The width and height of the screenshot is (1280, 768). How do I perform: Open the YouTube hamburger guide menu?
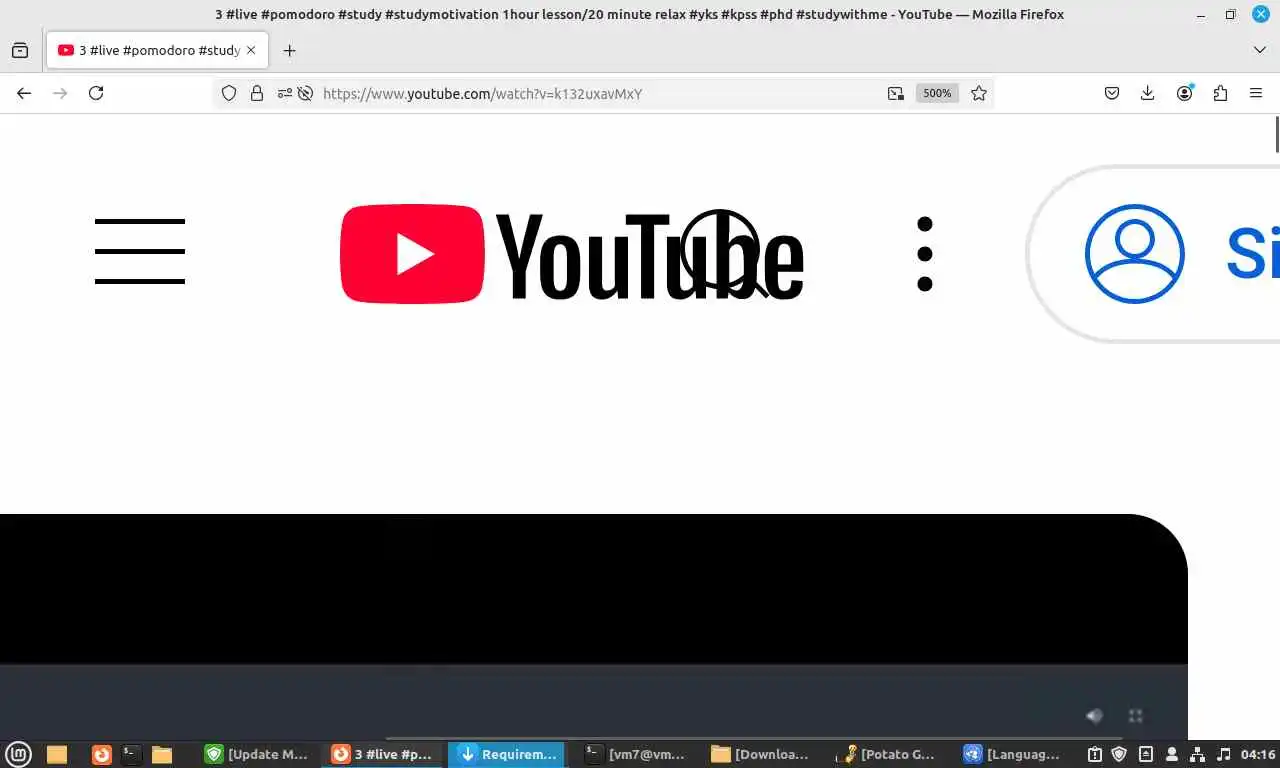point(140,252)
